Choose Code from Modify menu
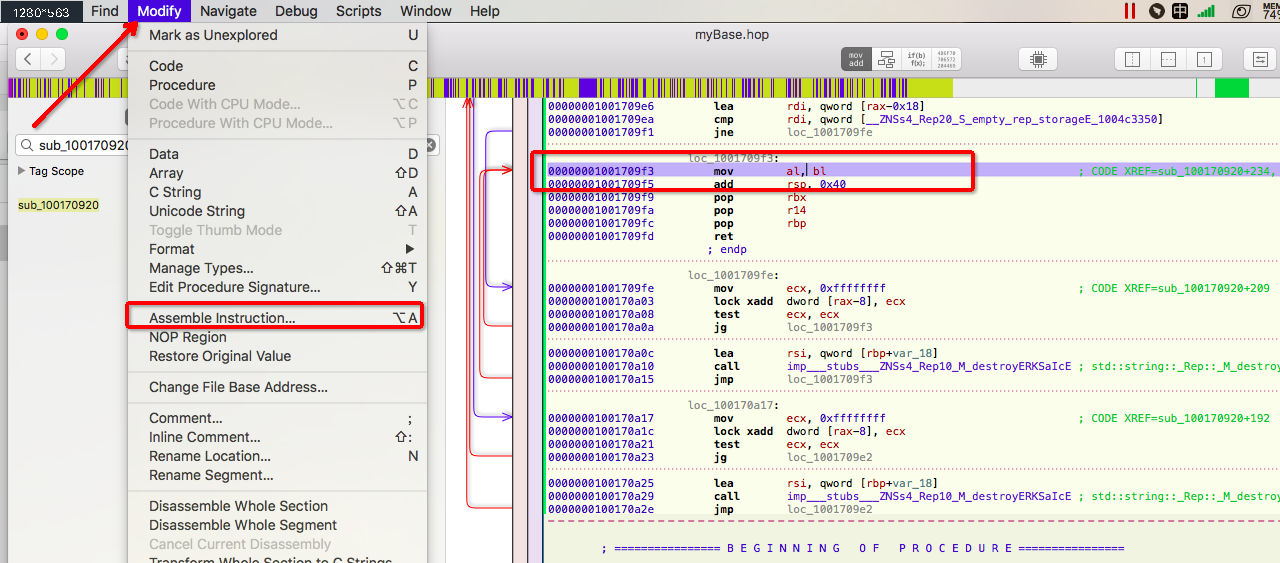Screen dimensions: 1280x563 pyautogui.click(x=277, y=66)
